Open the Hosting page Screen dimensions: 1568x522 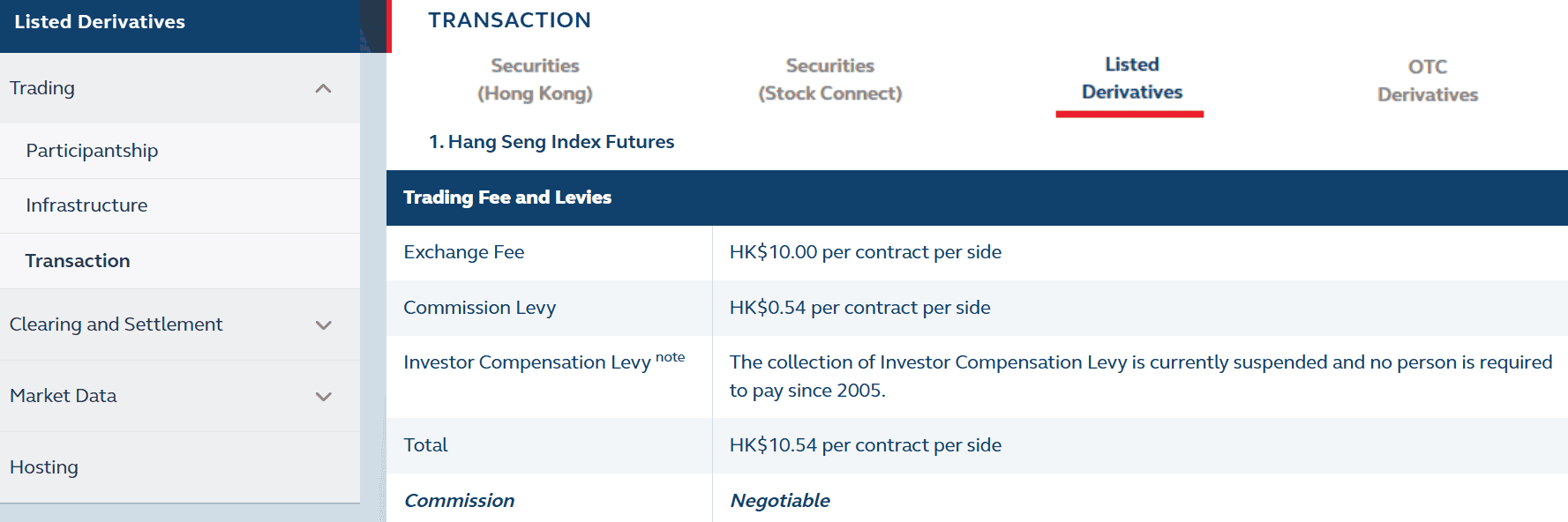tap(43, 466)
